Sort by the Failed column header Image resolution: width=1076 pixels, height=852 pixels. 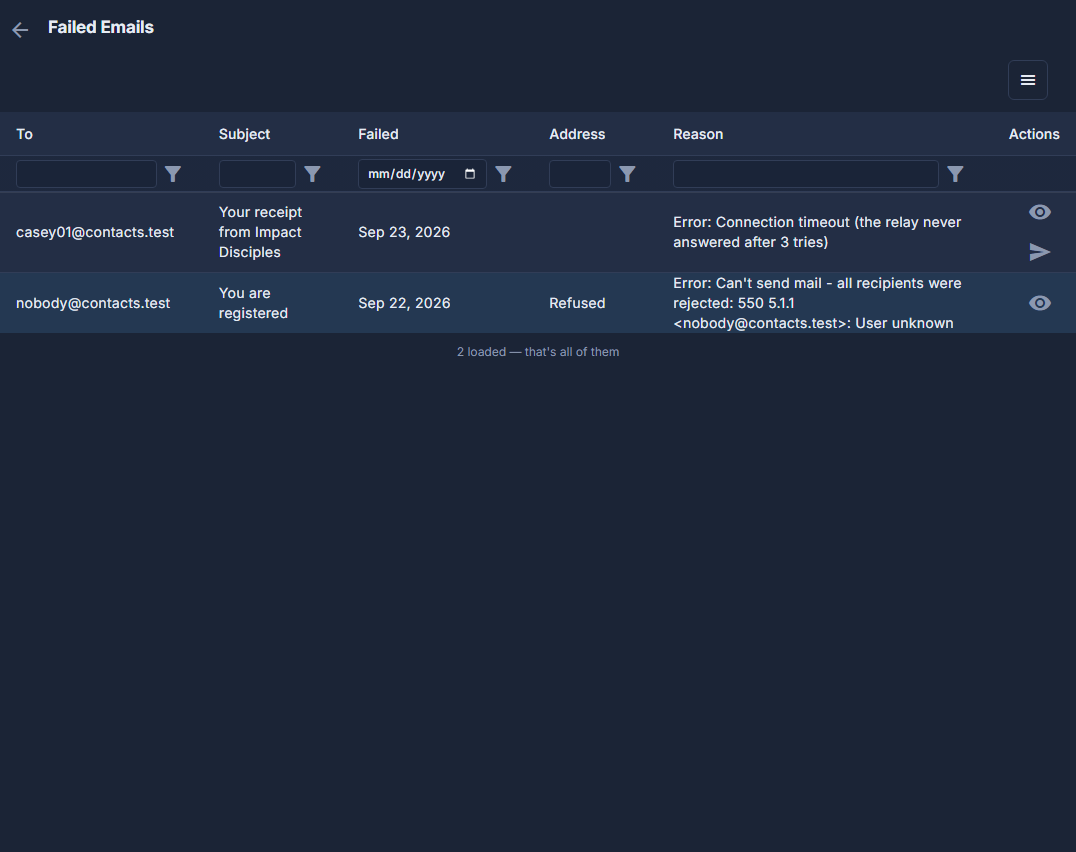pos(378,134)
